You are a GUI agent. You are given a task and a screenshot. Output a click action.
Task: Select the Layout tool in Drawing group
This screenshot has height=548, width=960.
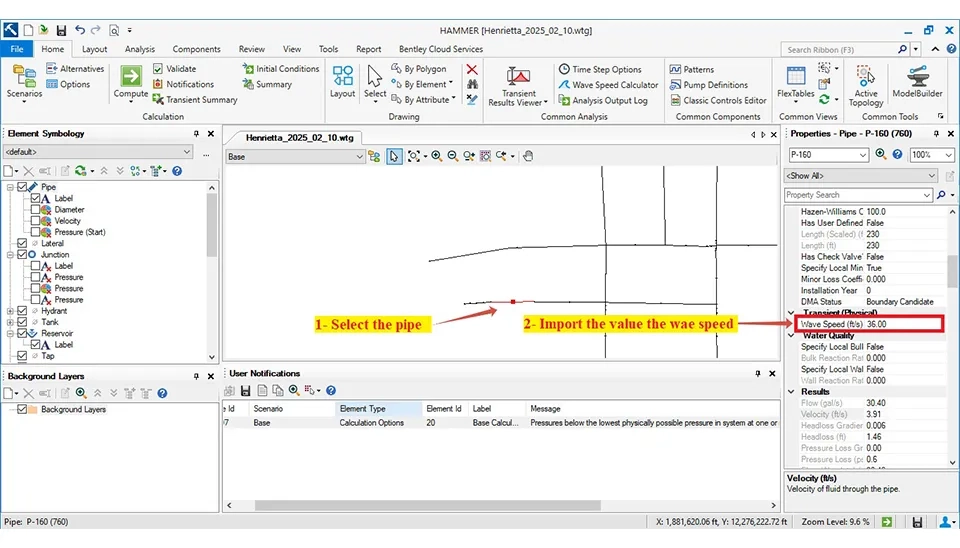pos(343,80)
